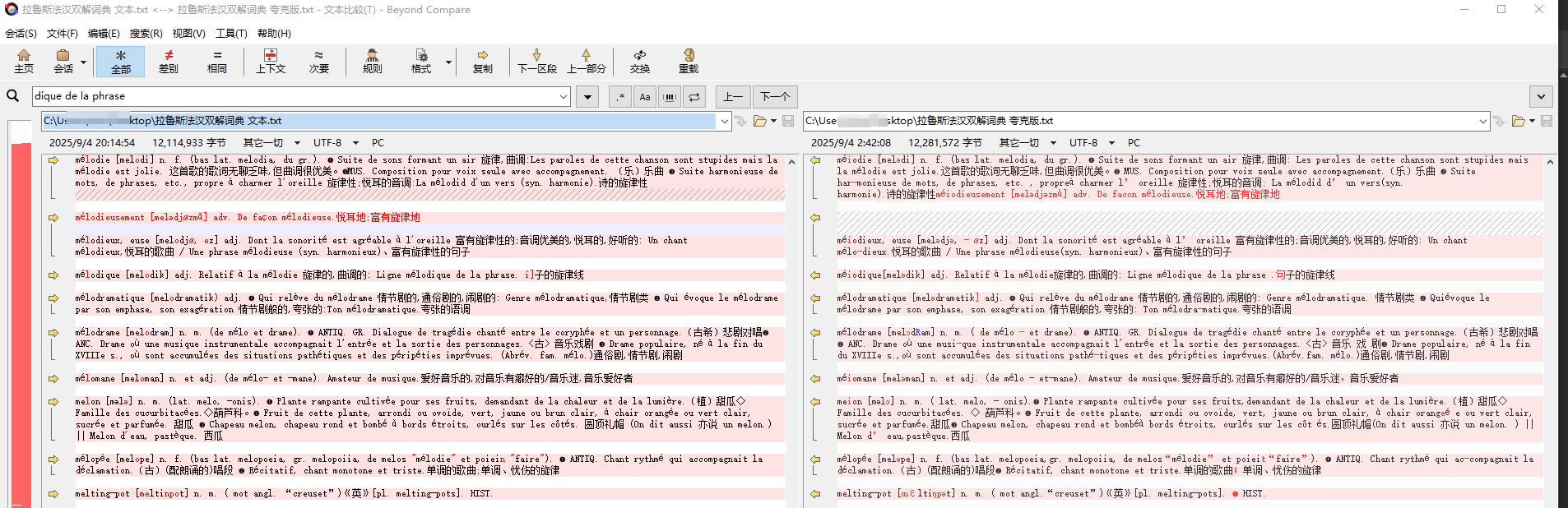Jump to 下一区段 next difference section
Image resolution: width=1568 pixels, height=508 pixels.
537,62
